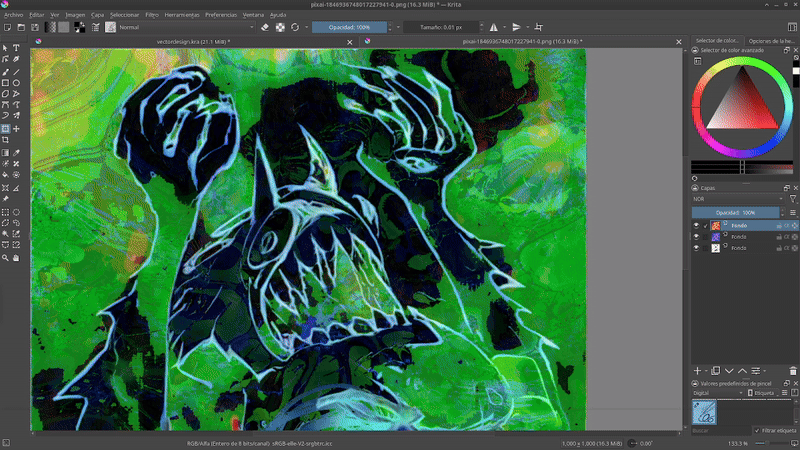Select the Zoom magnifier tool
Screen dimensions: 800x450
pyautogui.click(x=5, y=258)
